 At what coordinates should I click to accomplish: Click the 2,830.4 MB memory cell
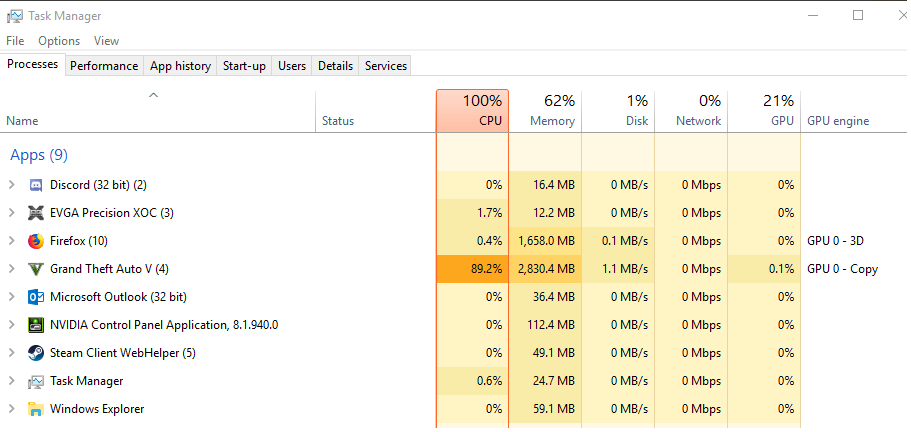(x=545, y=269)
